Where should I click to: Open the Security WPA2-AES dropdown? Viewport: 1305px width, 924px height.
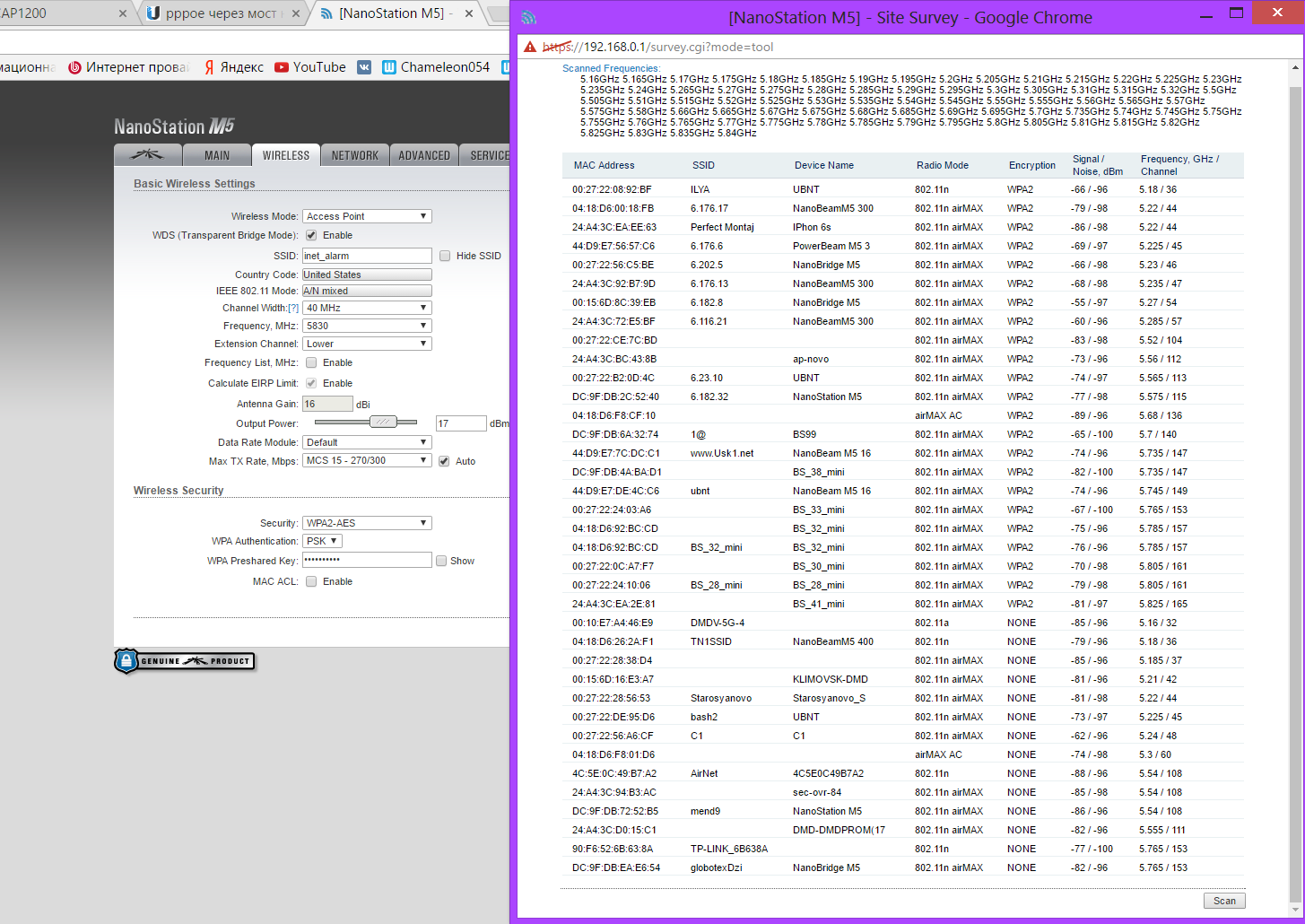pos(367,523)
